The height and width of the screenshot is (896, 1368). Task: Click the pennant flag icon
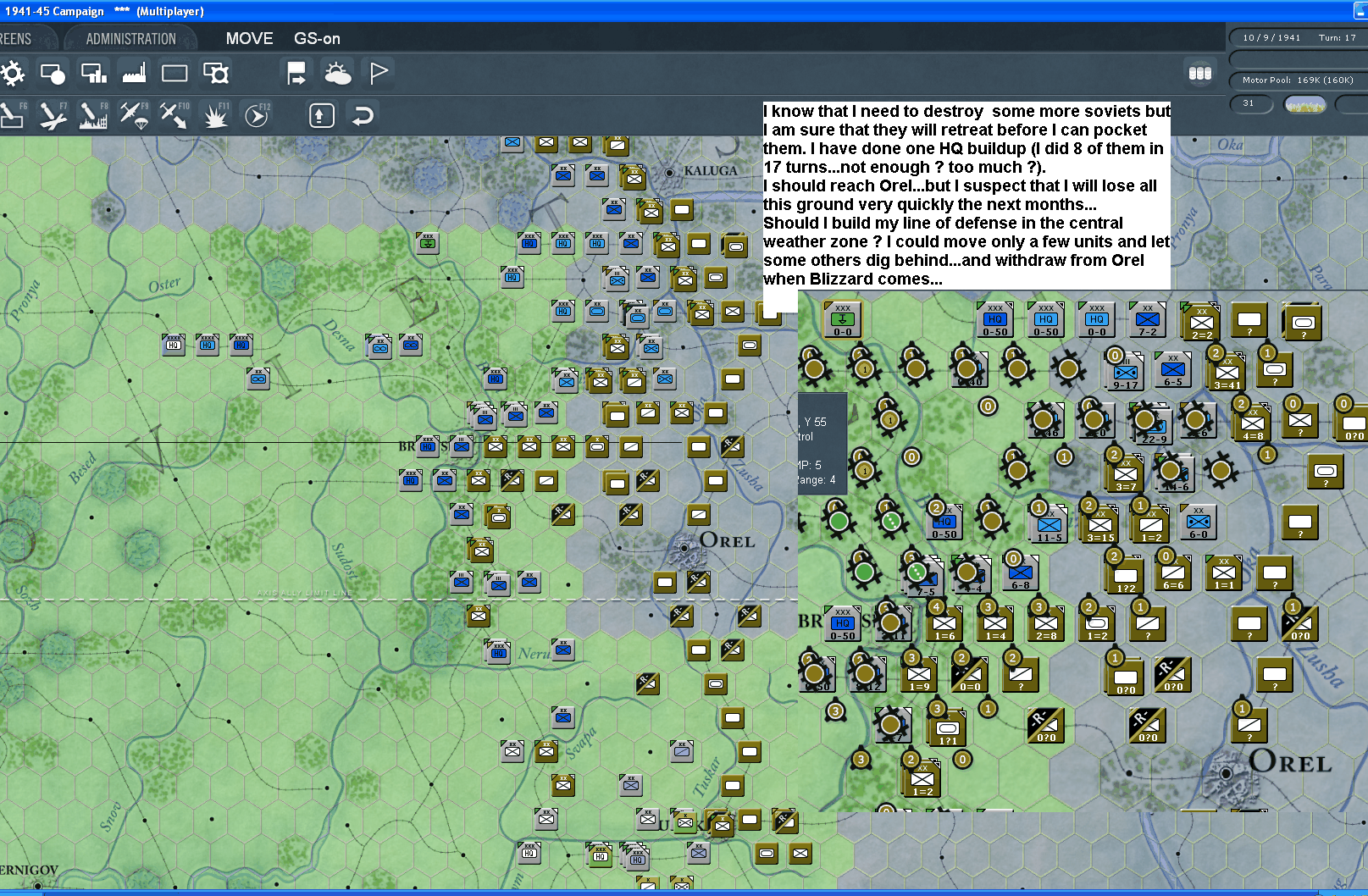(379, 73)
